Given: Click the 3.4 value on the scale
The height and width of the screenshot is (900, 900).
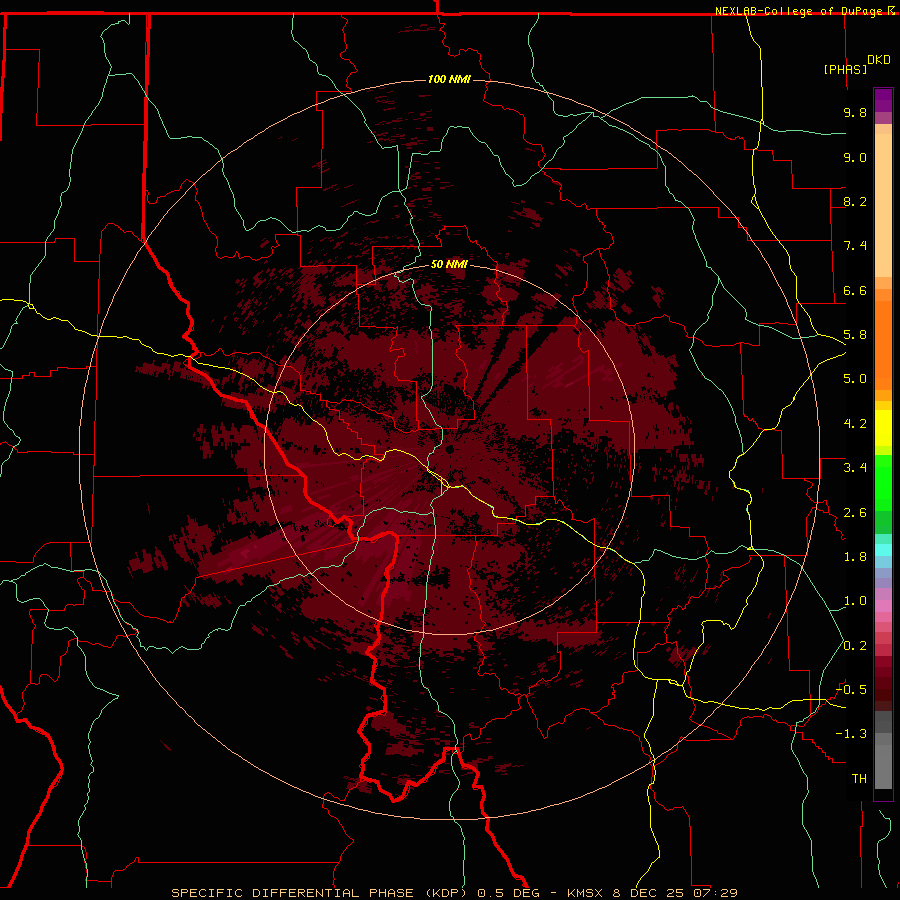Looking at the screenshot, I should pyautogui.click(x=855, y=468).
